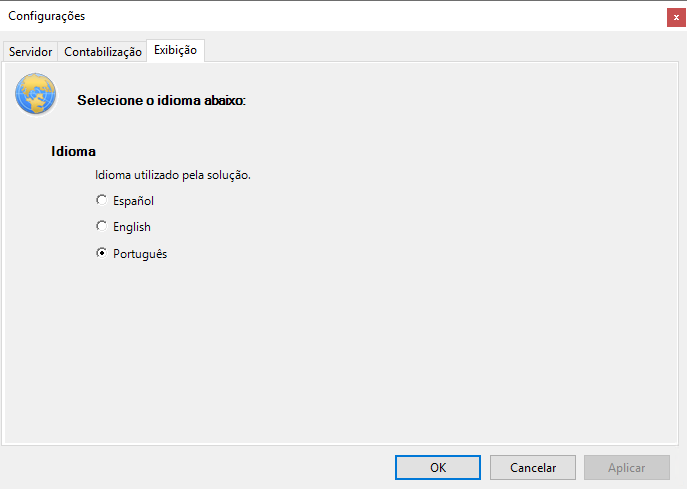Click empty panel area below Português option
The height and width of the screenshot is (489, 687).
pos(340,350)
